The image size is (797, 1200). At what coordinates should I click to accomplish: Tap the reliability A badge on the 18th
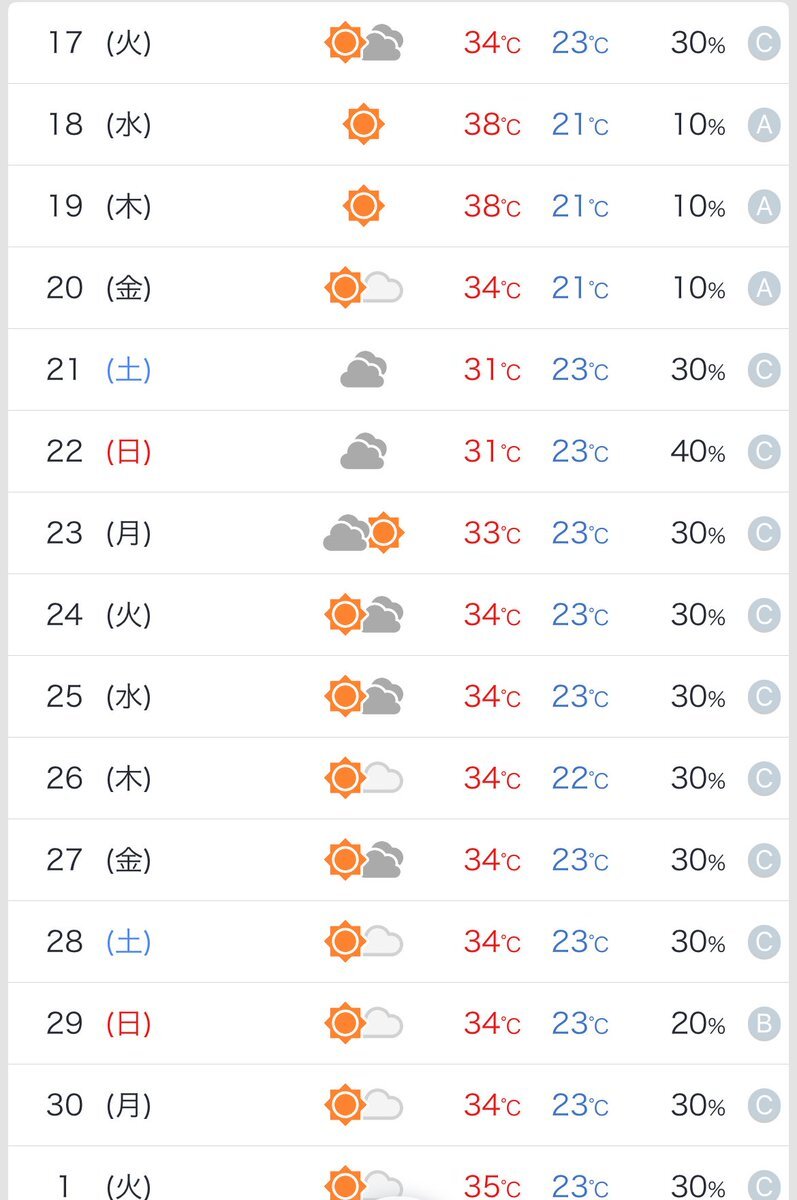[764, 125]
